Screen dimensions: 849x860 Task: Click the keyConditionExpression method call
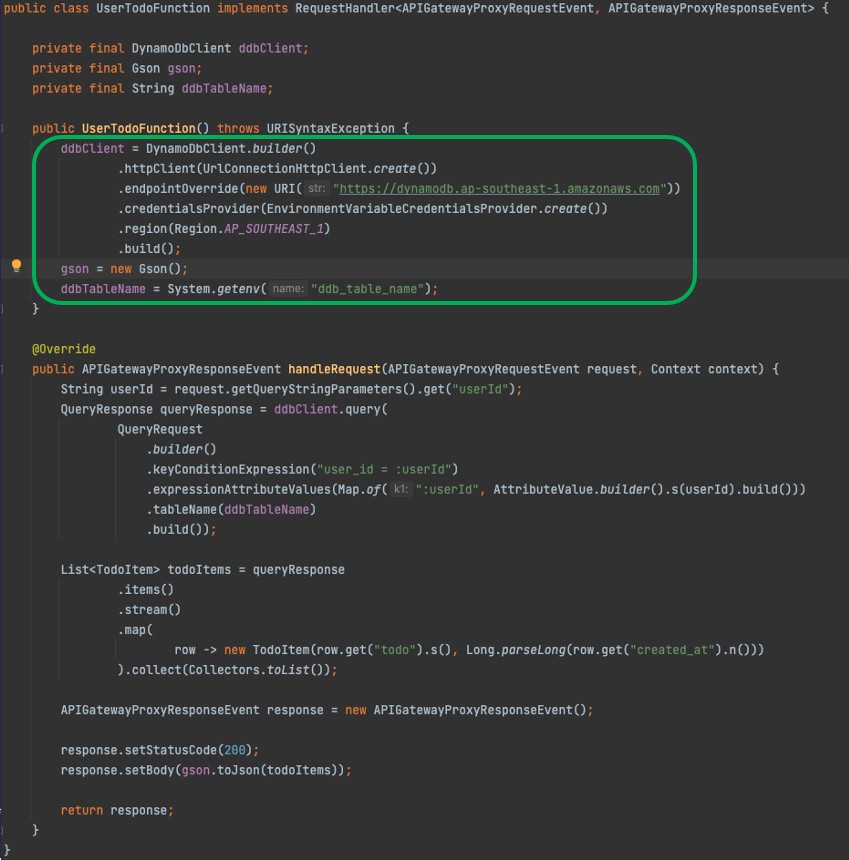click(x=228, y=469)
